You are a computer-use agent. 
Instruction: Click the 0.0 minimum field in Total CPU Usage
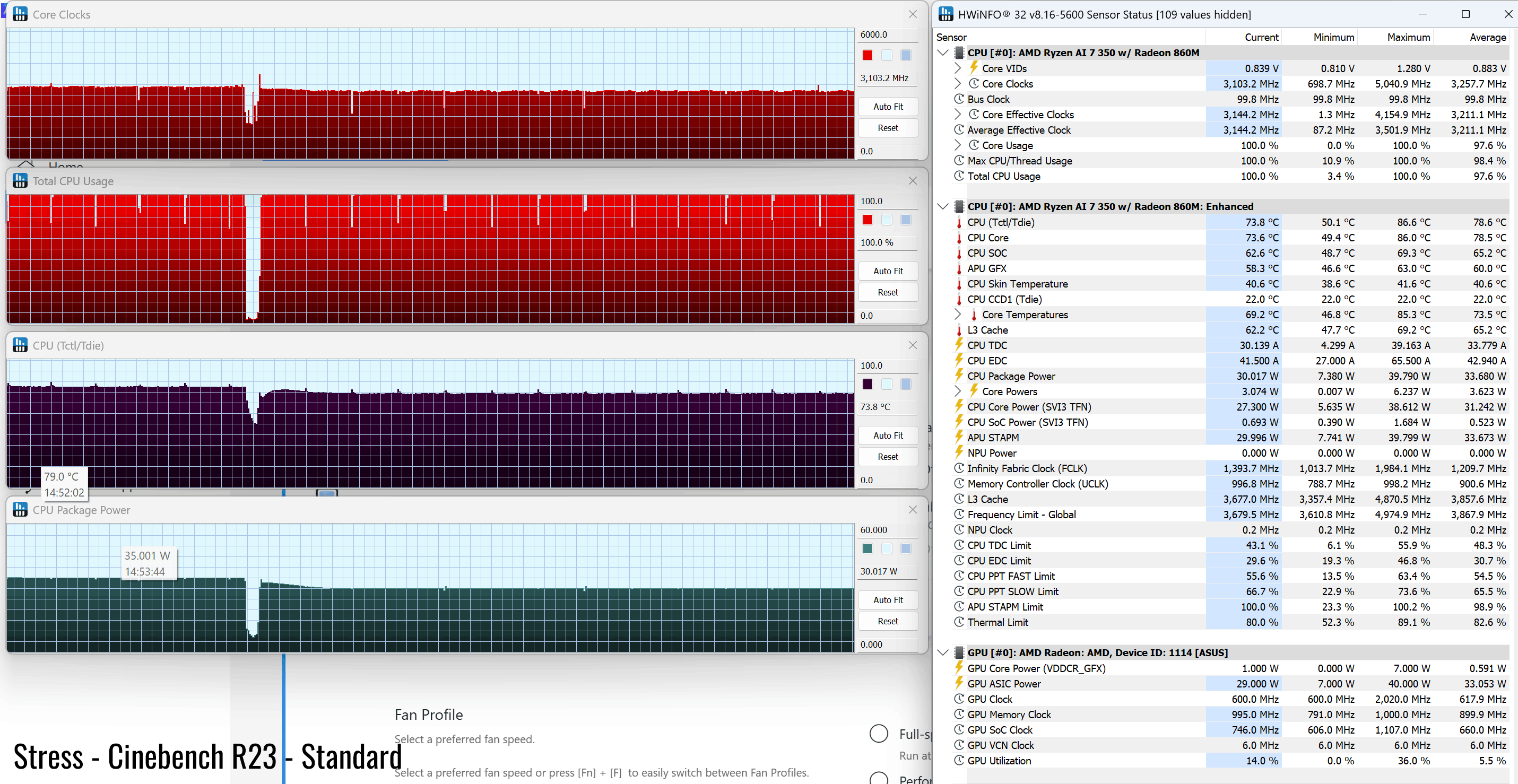(888, 316)
